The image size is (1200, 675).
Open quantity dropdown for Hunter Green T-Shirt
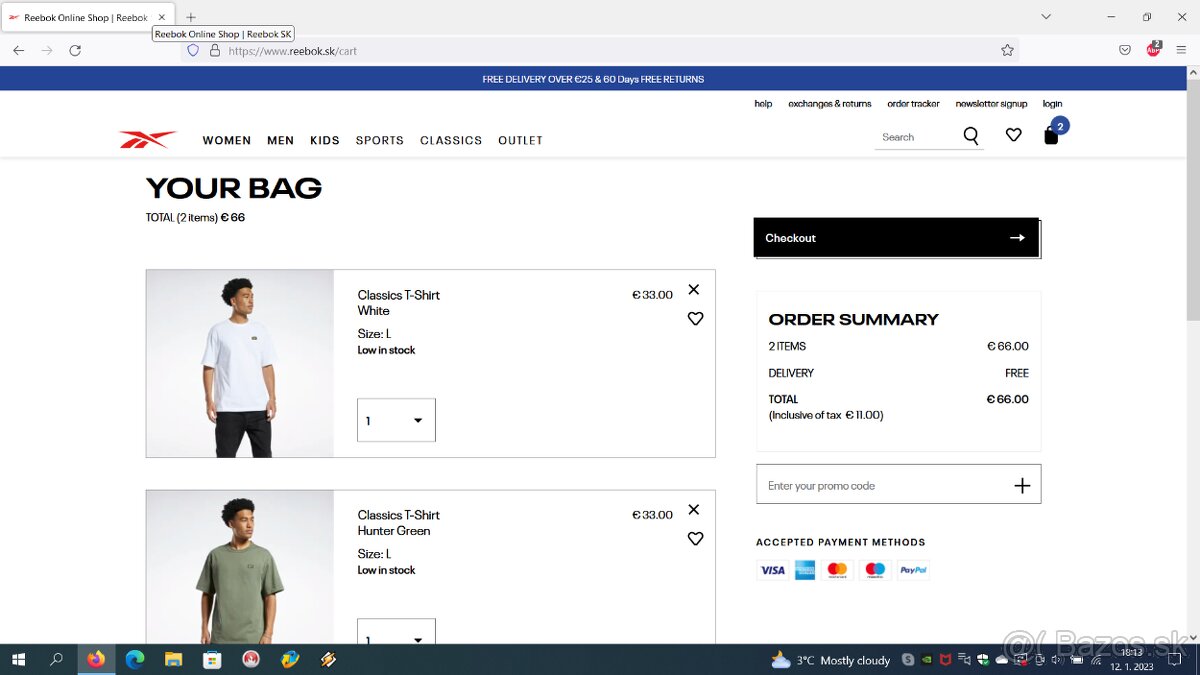click(x=396, y=632)
